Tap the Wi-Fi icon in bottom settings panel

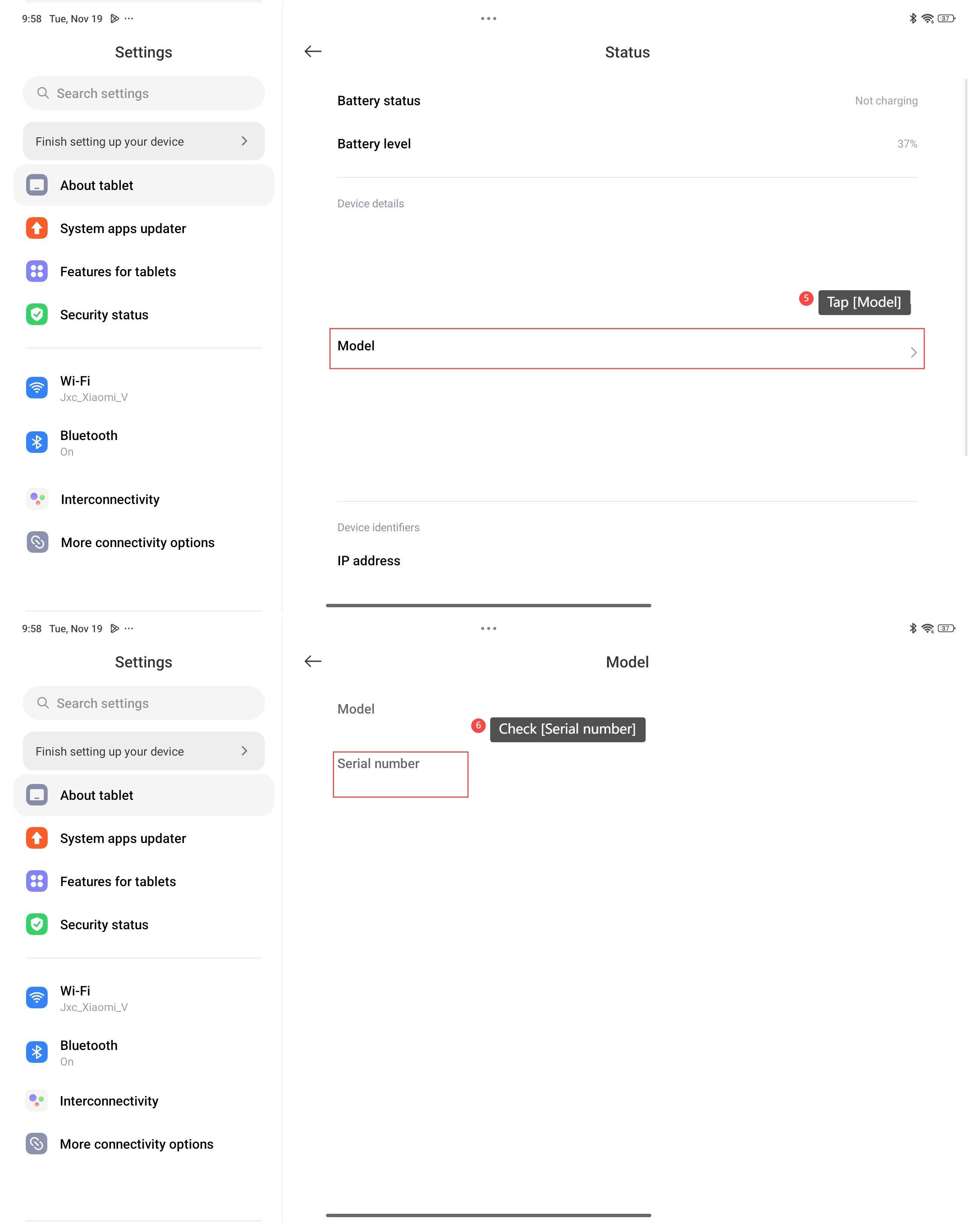coord(37,998)
